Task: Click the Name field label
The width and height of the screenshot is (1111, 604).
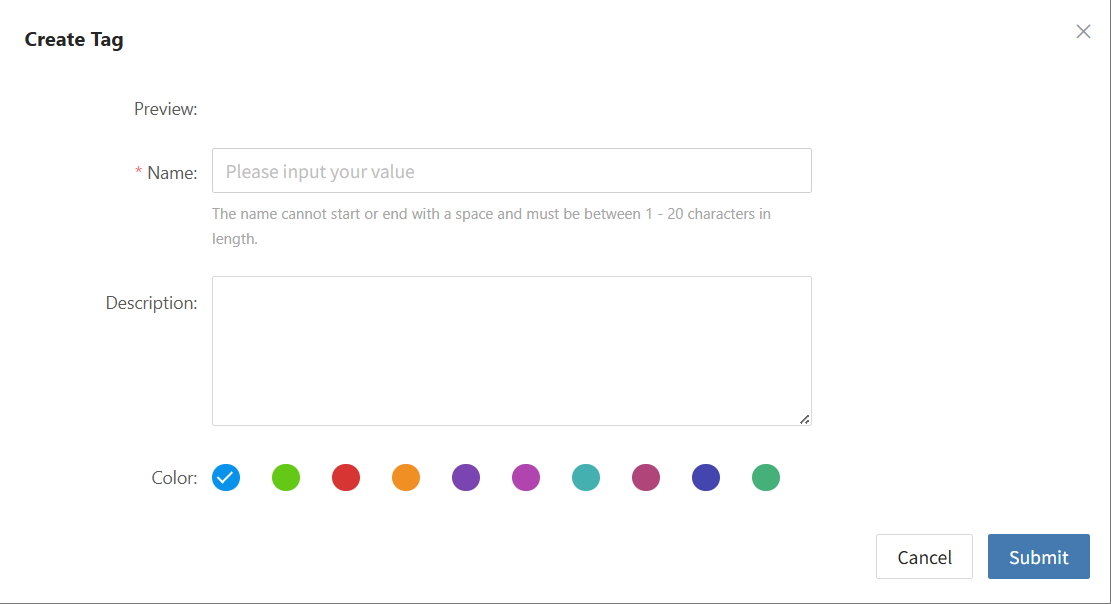Action: (x=171, y=172)
